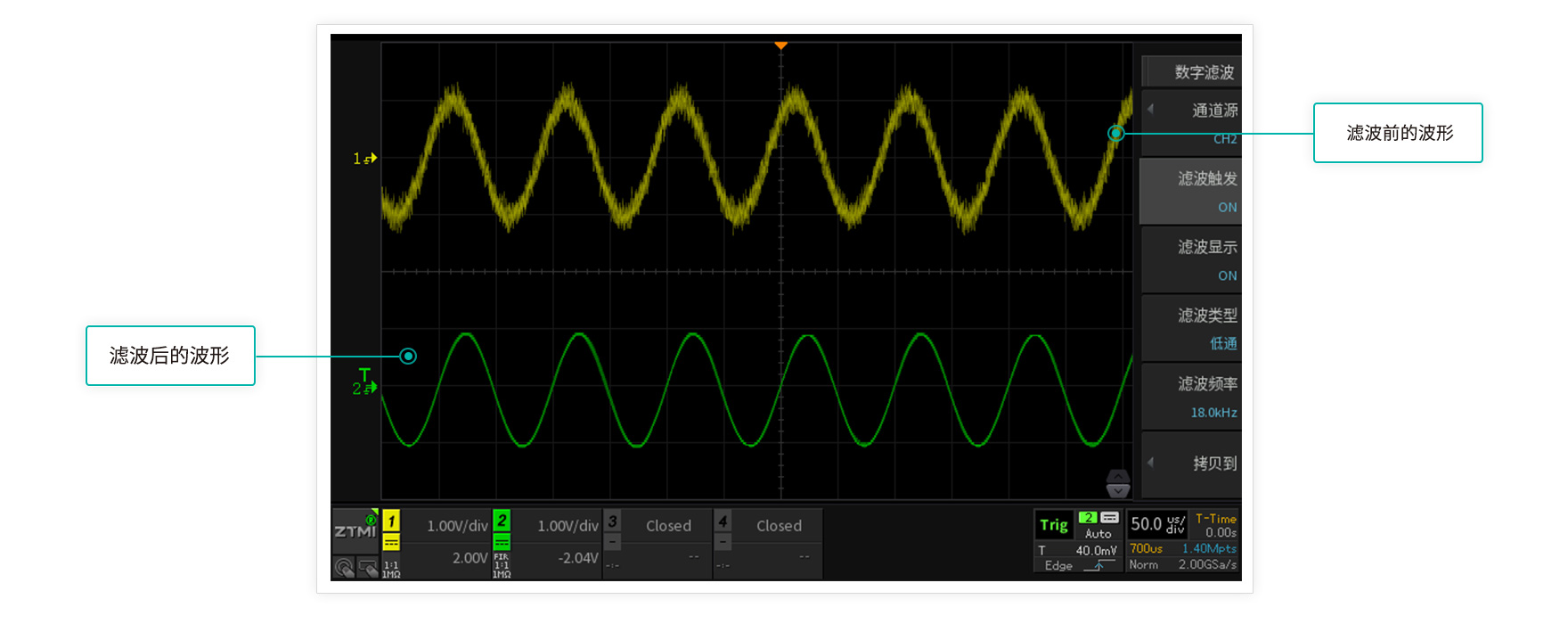Tap the touch gesture icon below ZTMI

344,567
